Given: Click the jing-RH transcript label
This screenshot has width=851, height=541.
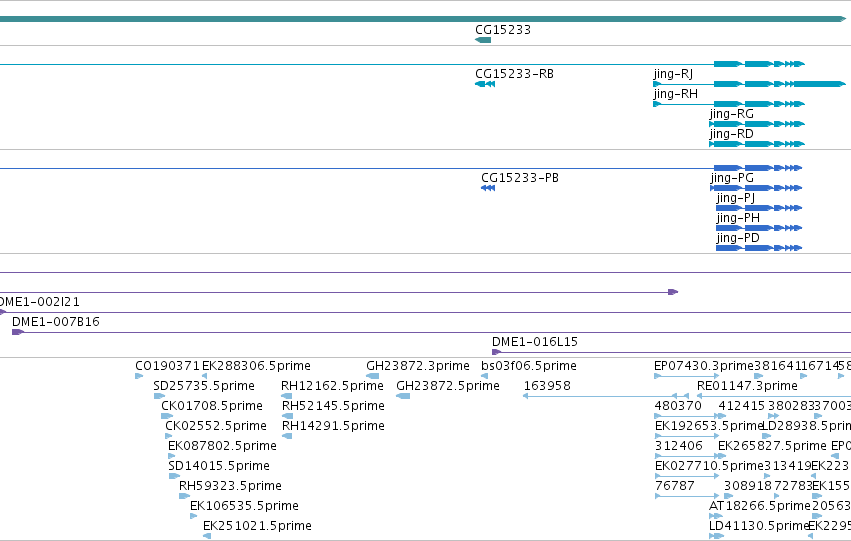Looking at the screenshot, I should (675, 94).
